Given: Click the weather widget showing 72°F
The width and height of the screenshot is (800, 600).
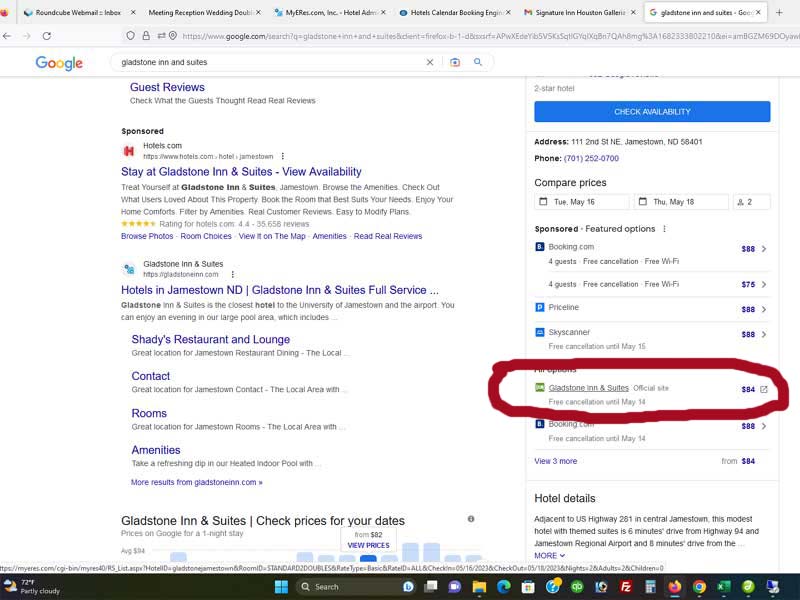Looking at the screenshot, I should [x=32, y=587].
